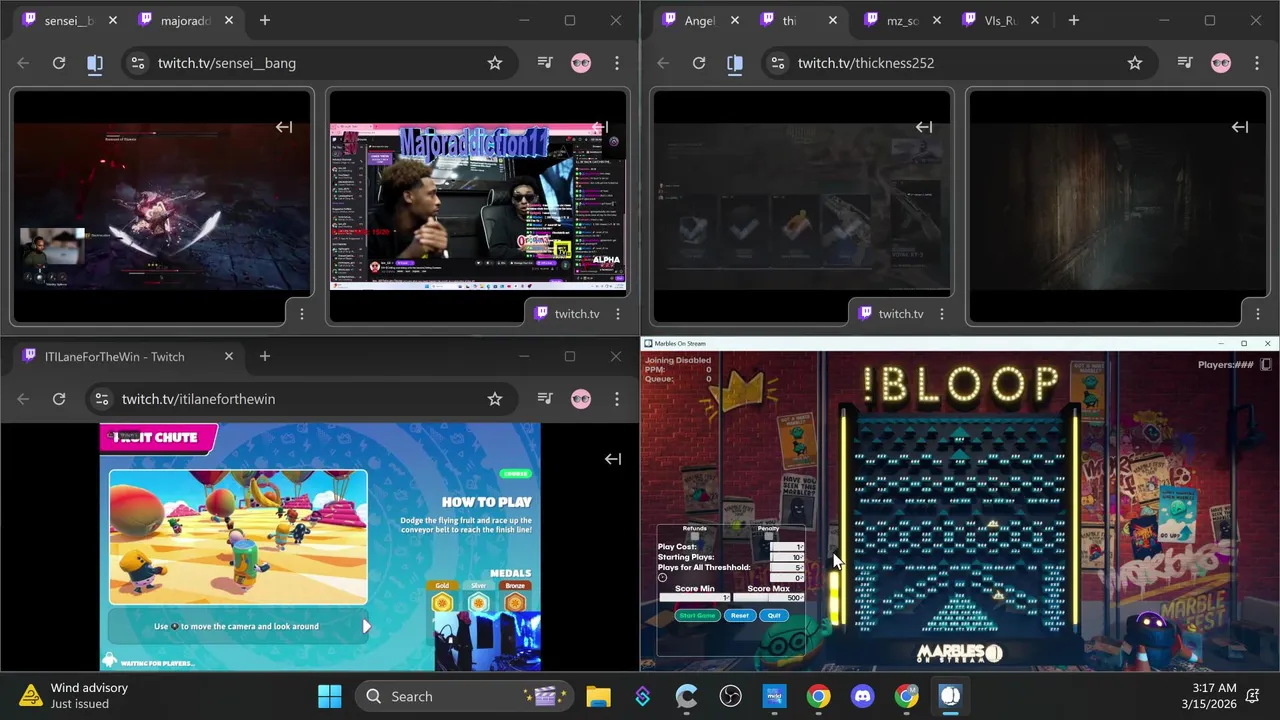Adjust the Play Cost value field
The height and width of the screenshot is (720, 1280).
[x=787, y=547]
